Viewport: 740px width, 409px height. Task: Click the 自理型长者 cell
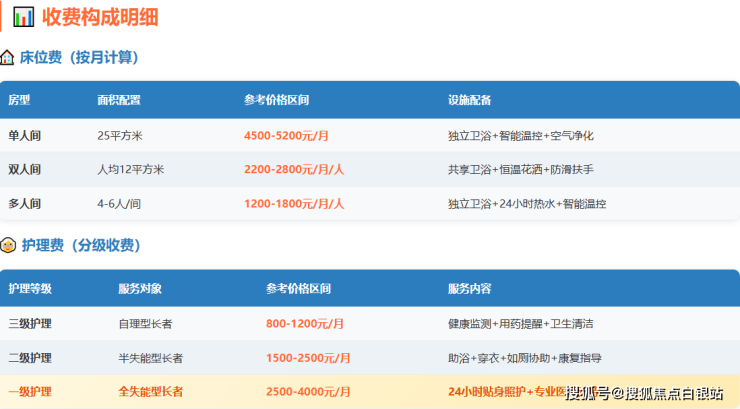point(145,324)
